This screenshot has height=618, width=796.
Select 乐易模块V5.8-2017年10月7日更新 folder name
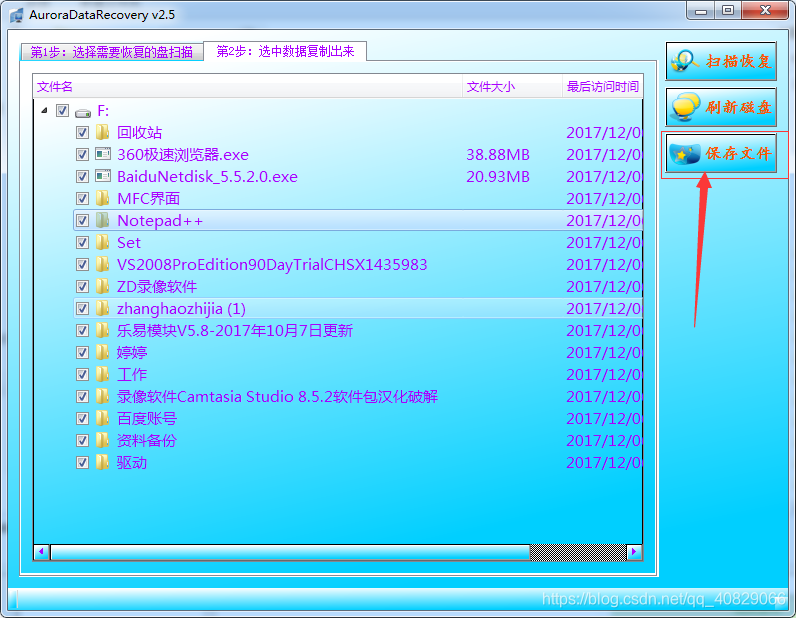235,331
